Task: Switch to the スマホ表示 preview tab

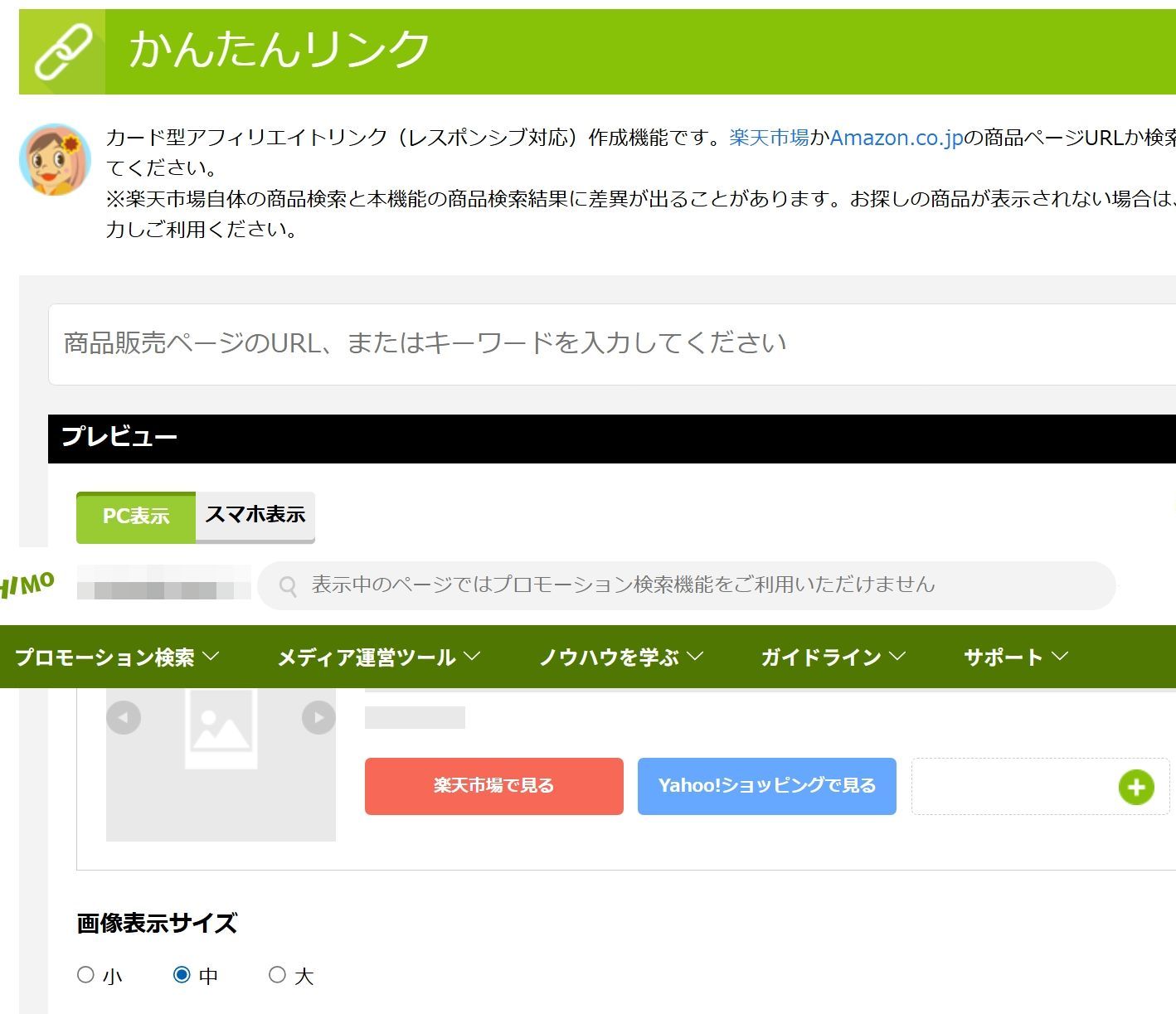Action: [x=254, y=515]
